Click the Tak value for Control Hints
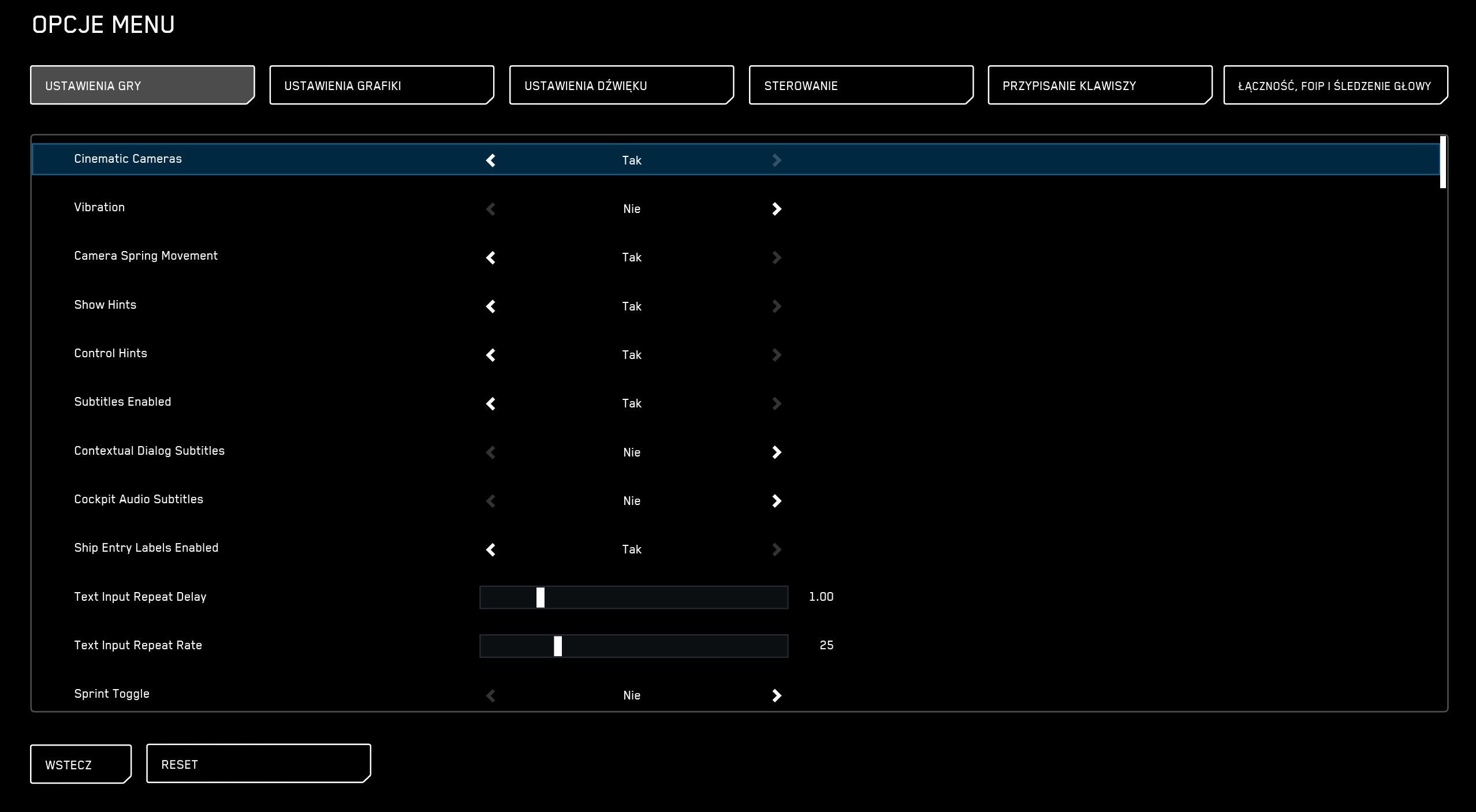This screenshot has width=1476, height=812. [x=632, y=355]
